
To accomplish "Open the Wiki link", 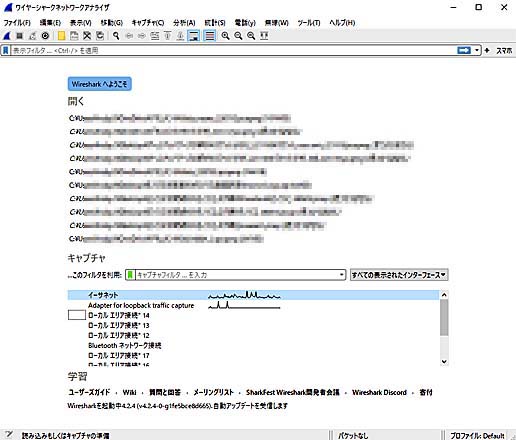I will pyautogui.click(x=129, y=392).
